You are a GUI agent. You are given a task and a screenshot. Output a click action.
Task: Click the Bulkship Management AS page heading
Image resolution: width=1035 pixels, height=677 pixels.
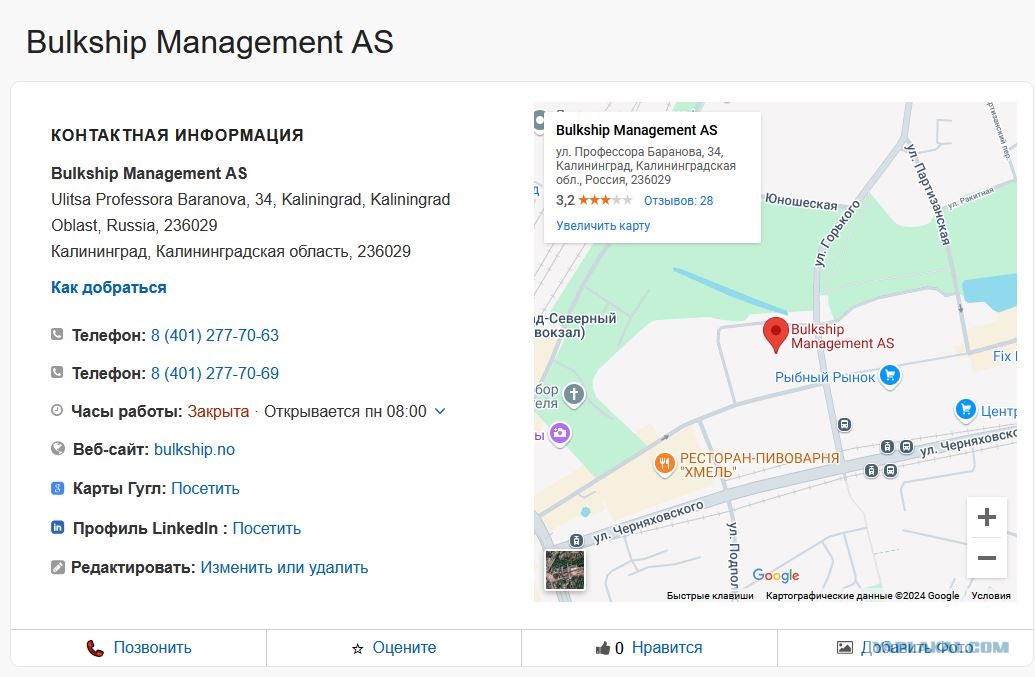pyautogui.click(x=210, y=42)
